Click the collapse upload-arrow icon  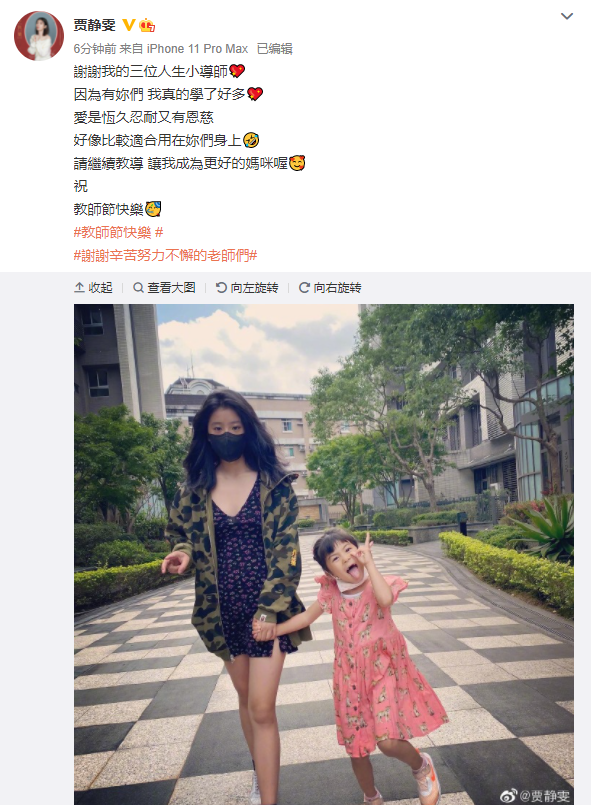point(80,288)
